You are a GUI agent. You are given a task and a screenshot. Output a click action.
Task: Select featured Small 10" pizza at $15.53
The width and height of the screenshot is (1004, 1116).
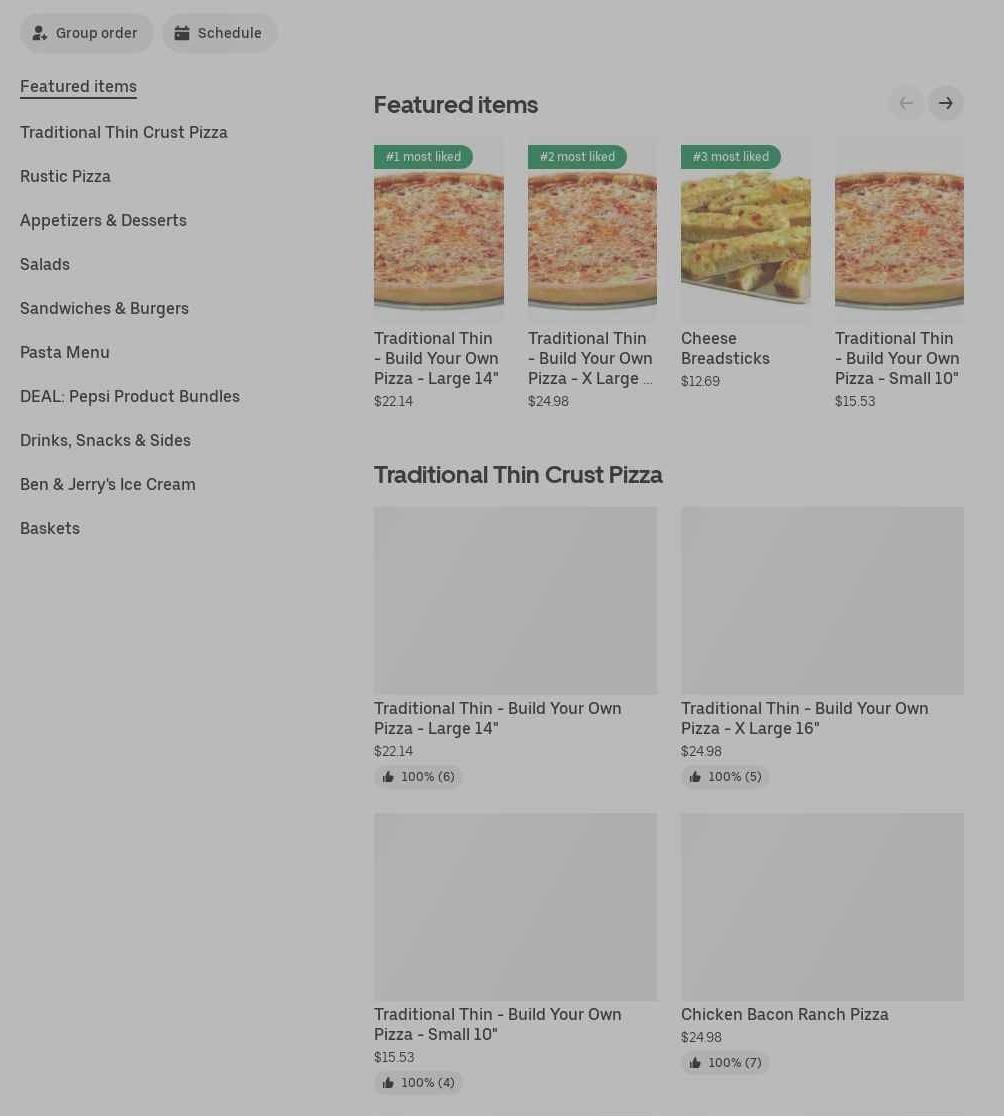[899, 273]
